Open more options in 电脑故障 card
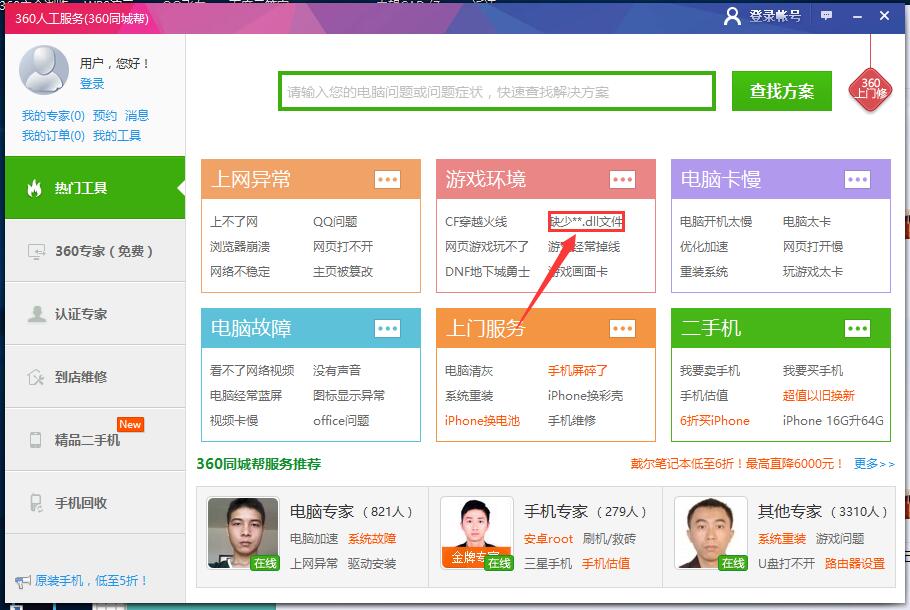The image size is (910, 610). tap(387, 329)
